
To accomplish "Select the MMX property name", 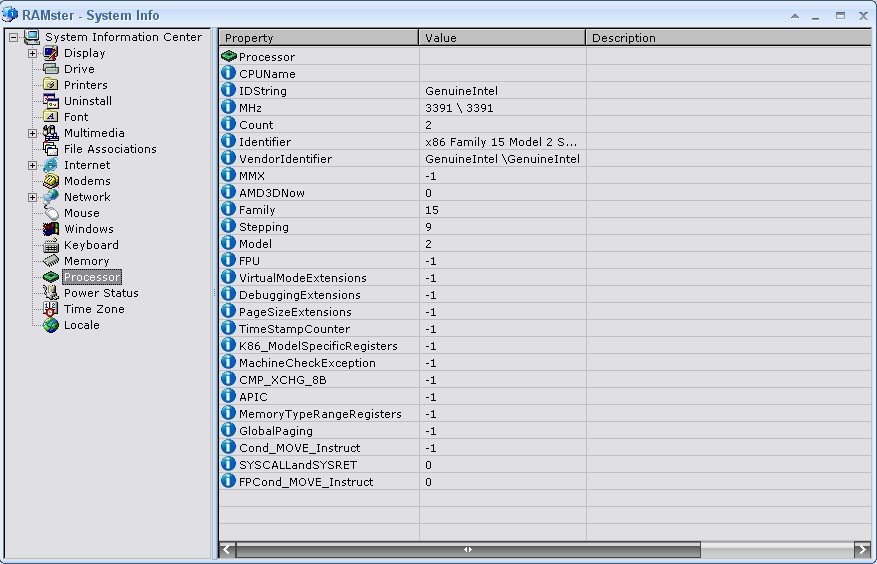I will pyautogui.click(x=252, y=176).
